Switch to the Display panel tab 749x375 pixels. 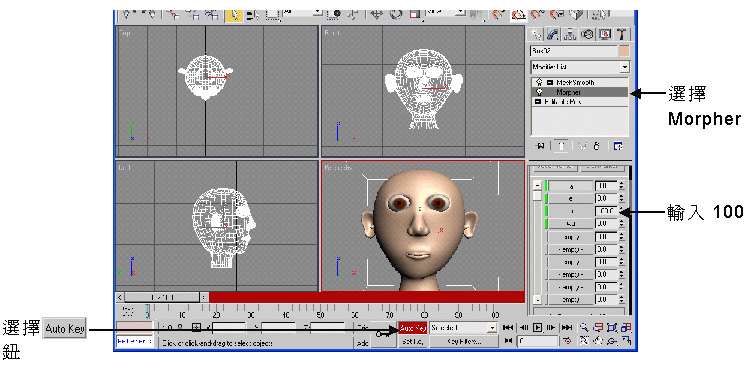(x=605, y=34)
